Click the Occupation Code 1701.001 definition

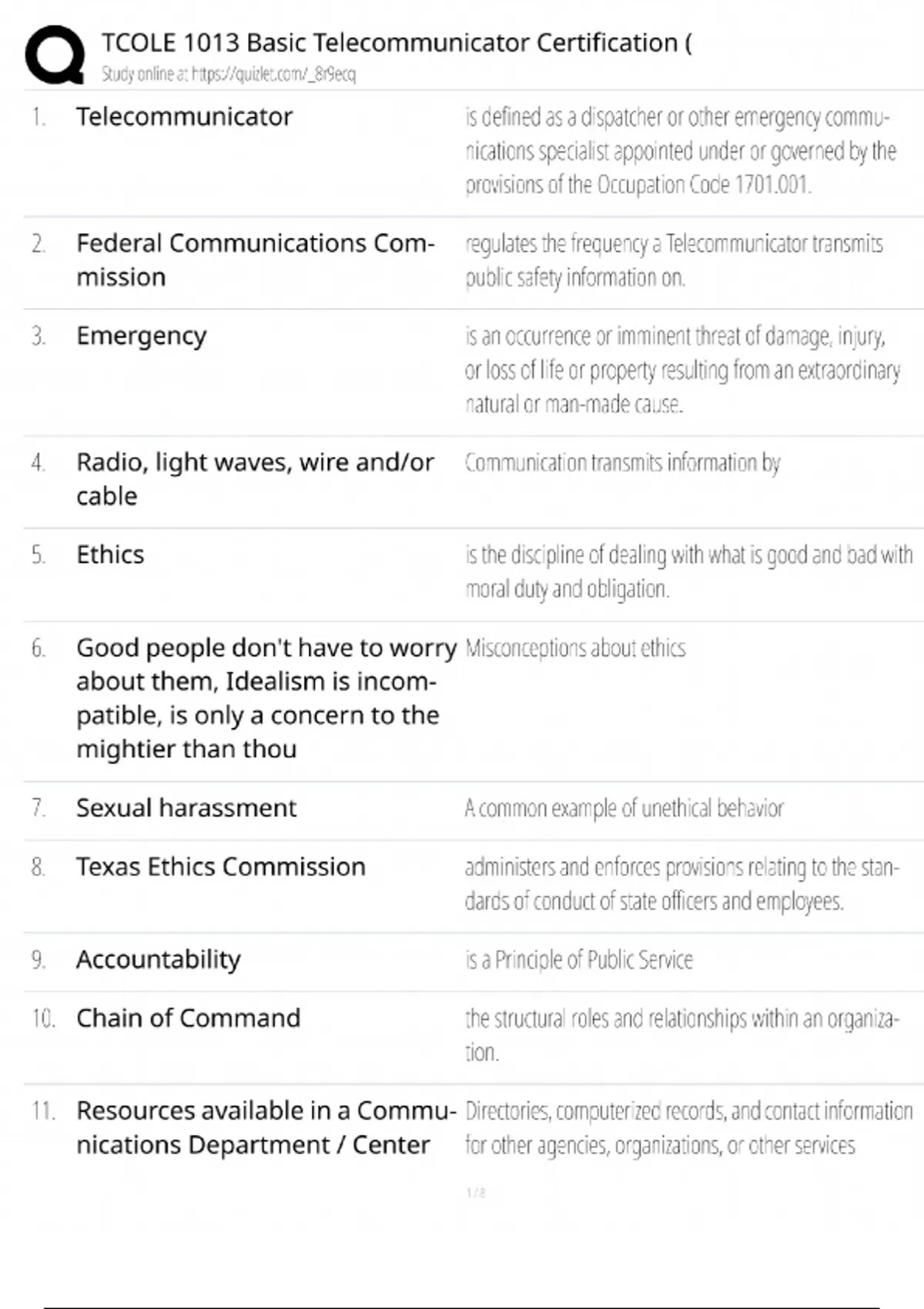(680, 151)
